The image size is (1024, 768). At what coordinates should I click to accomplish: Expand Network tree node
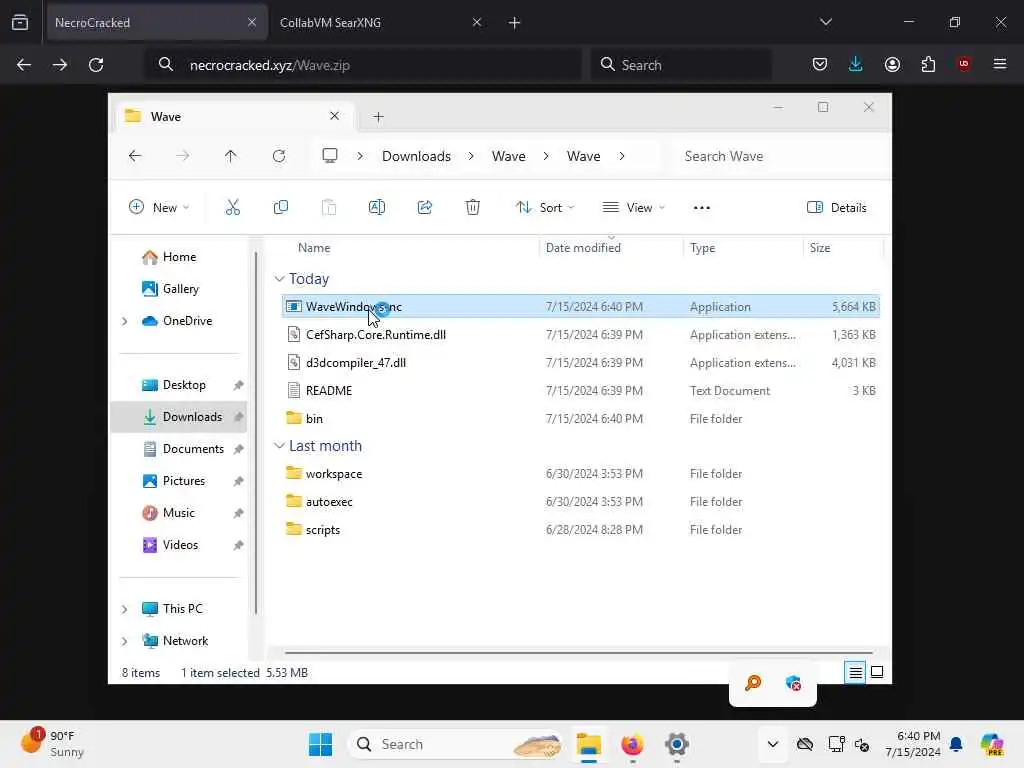[x=125, y=641]
